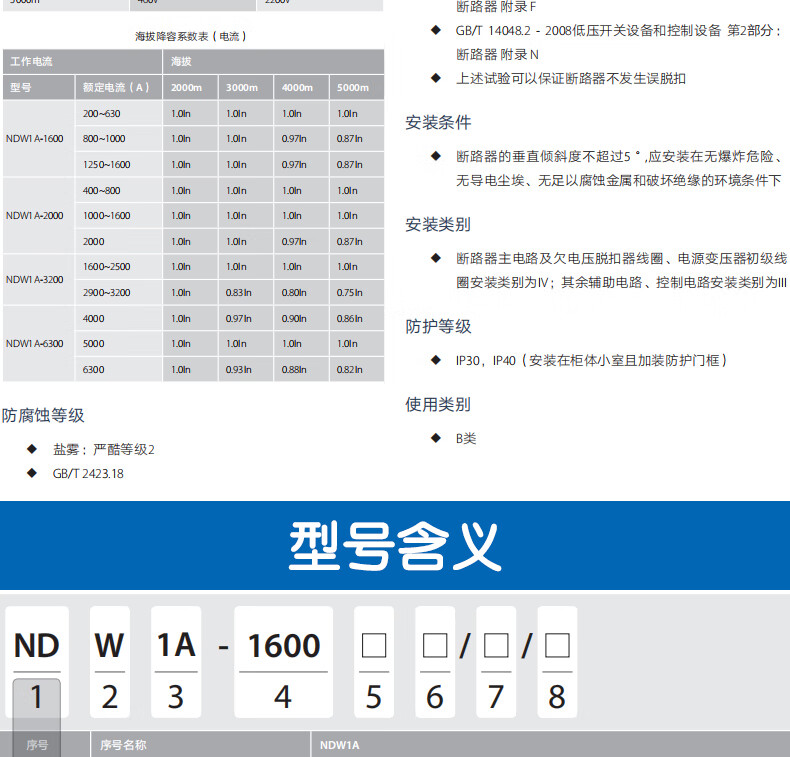This screenshot has width=790, height=757.
Task: Click the diamond bullet beside "盐雾：严酷等级2"
Action: (31, 449)
